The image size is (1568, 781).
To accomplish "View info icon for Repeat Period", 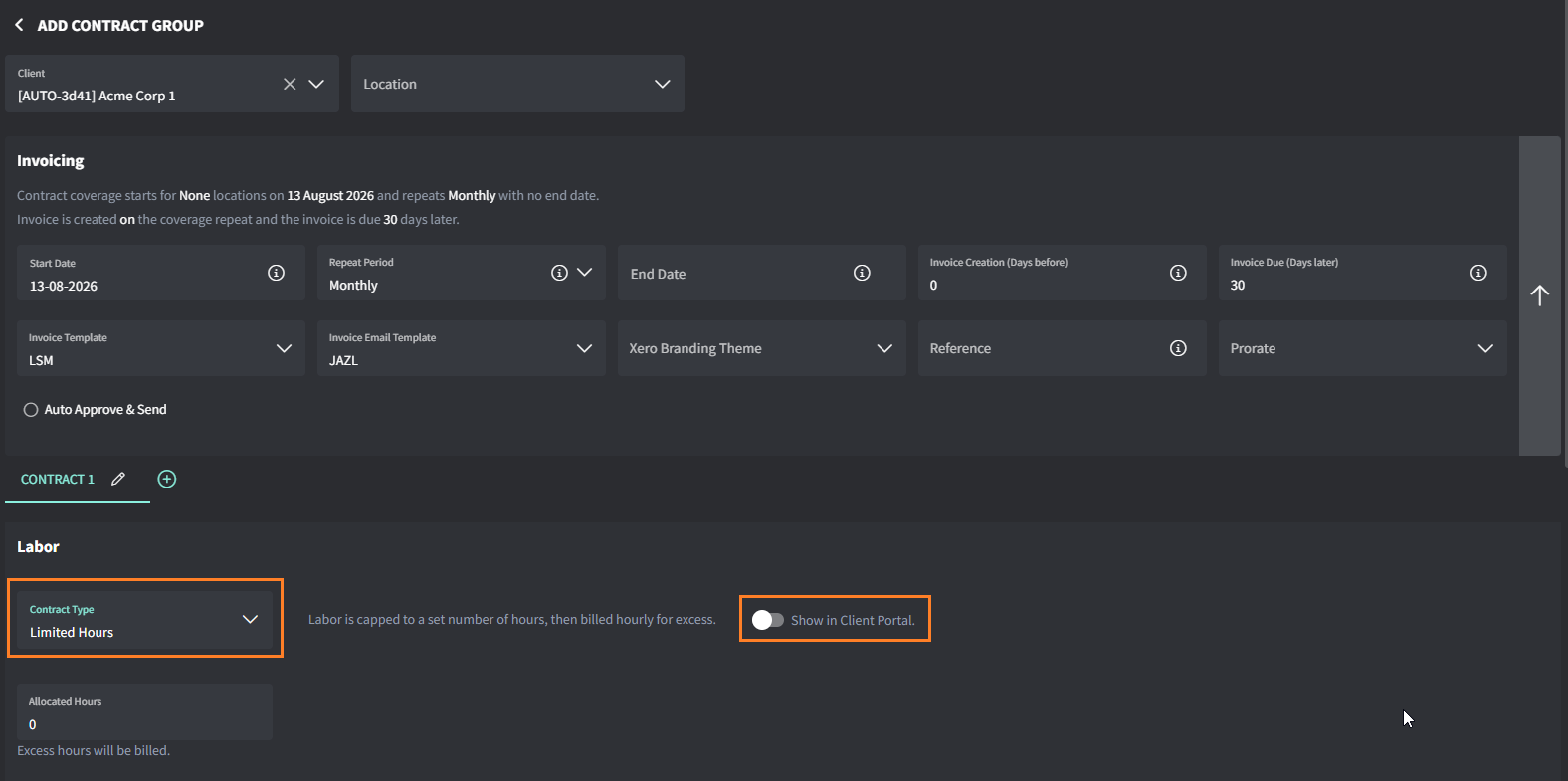I will (559, 273).
